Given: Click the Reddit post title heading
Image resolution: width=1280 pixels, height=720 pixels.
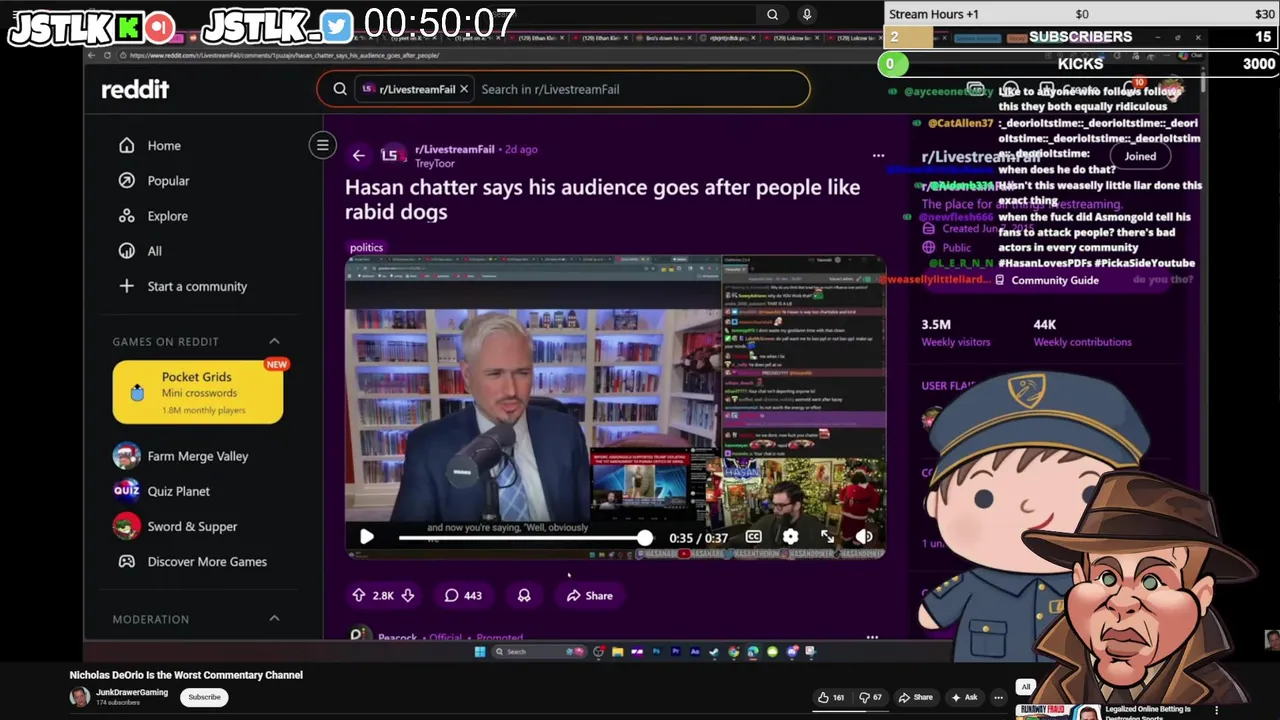Looking at the screenshot, I should coord(602,199).
